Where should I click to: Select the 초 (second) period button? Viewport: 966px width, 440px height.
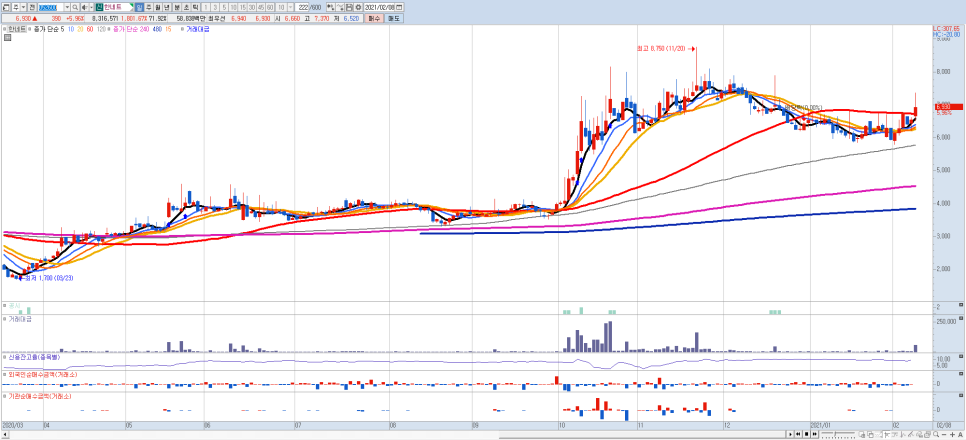(x=186, y=7)
